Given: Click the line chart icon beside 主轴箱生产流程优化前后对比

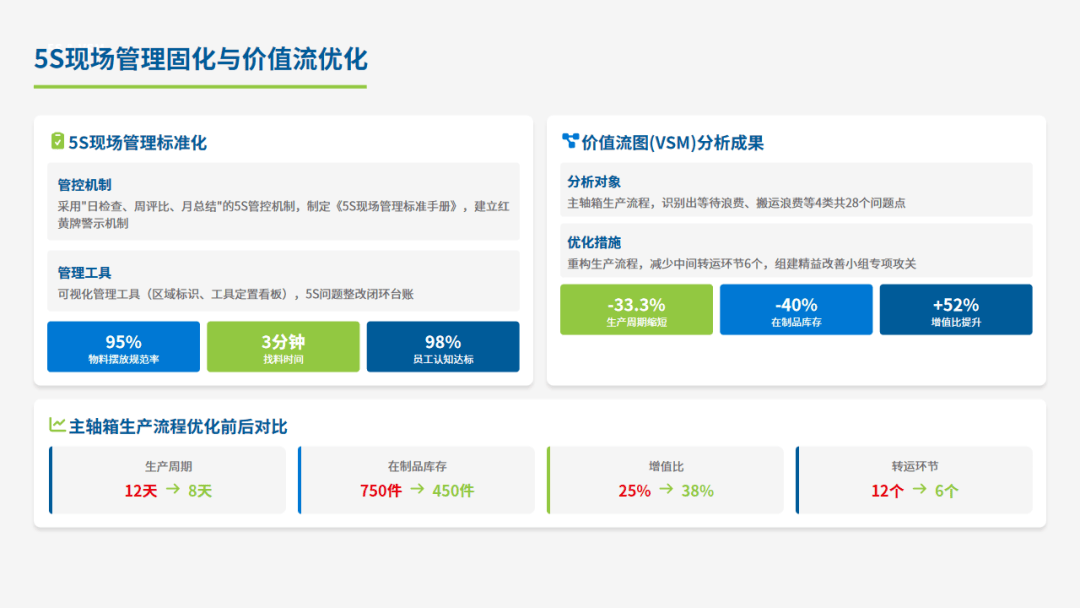Looking at the screenshot, I should click(57, 425).
